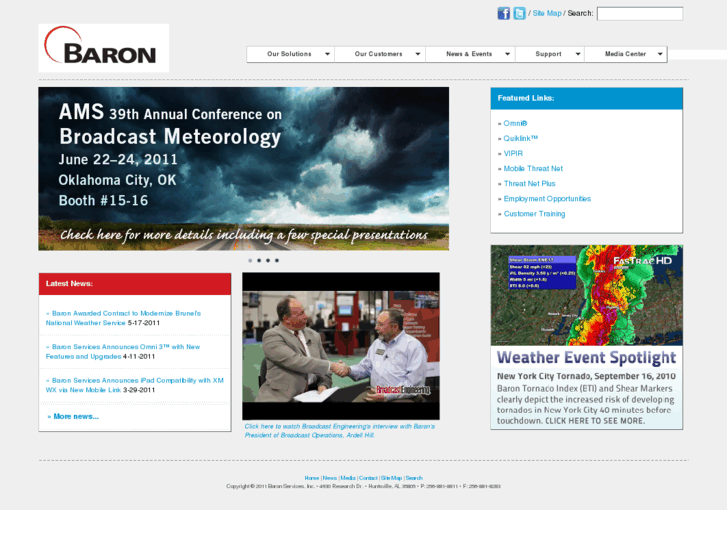Open the Quiklink featured link
The height and width of the screenshot is (545, 727).
[521, 138]
